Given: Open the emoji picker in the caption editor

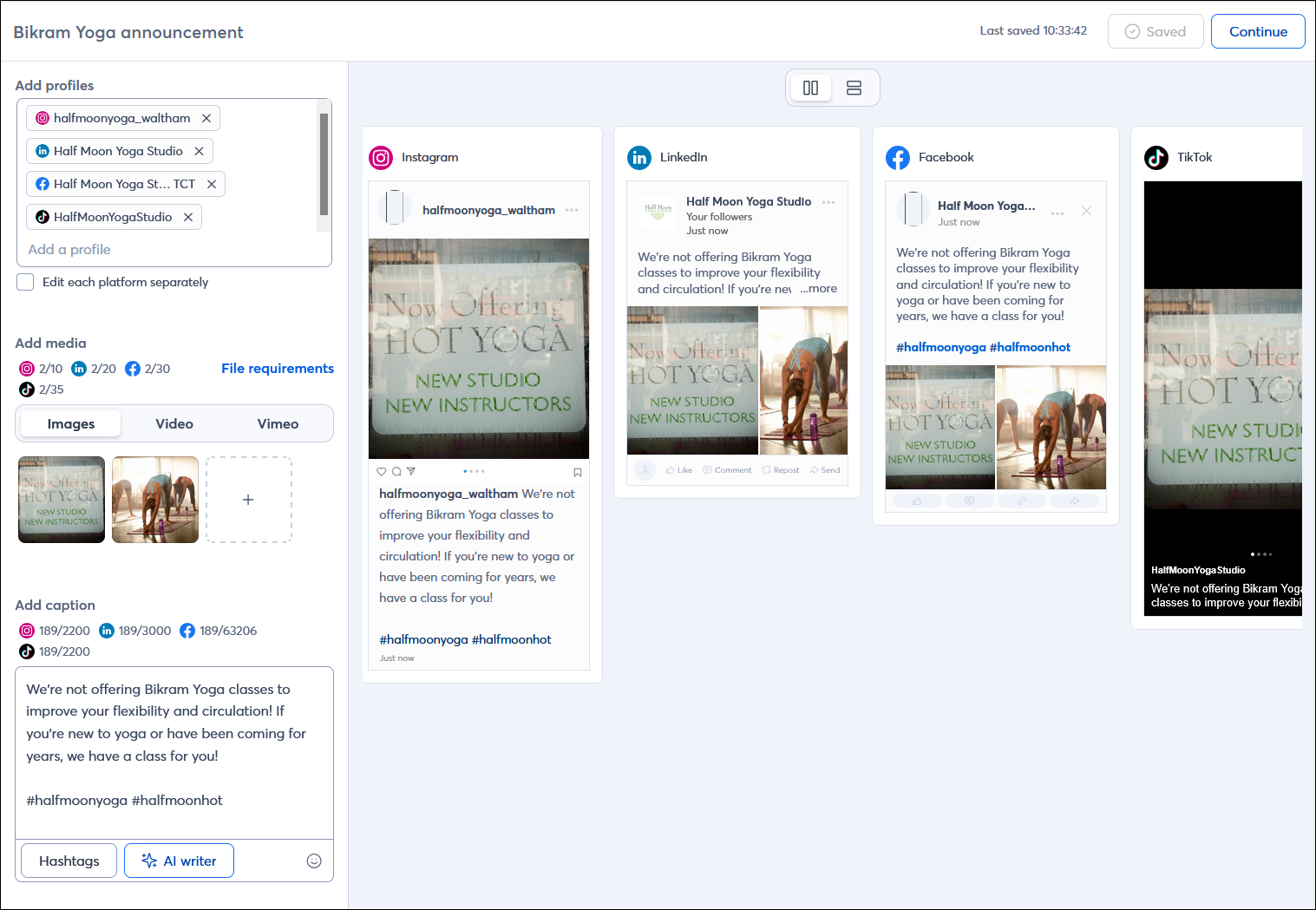Looking at the screenshot, I should (x=313, y=861).
